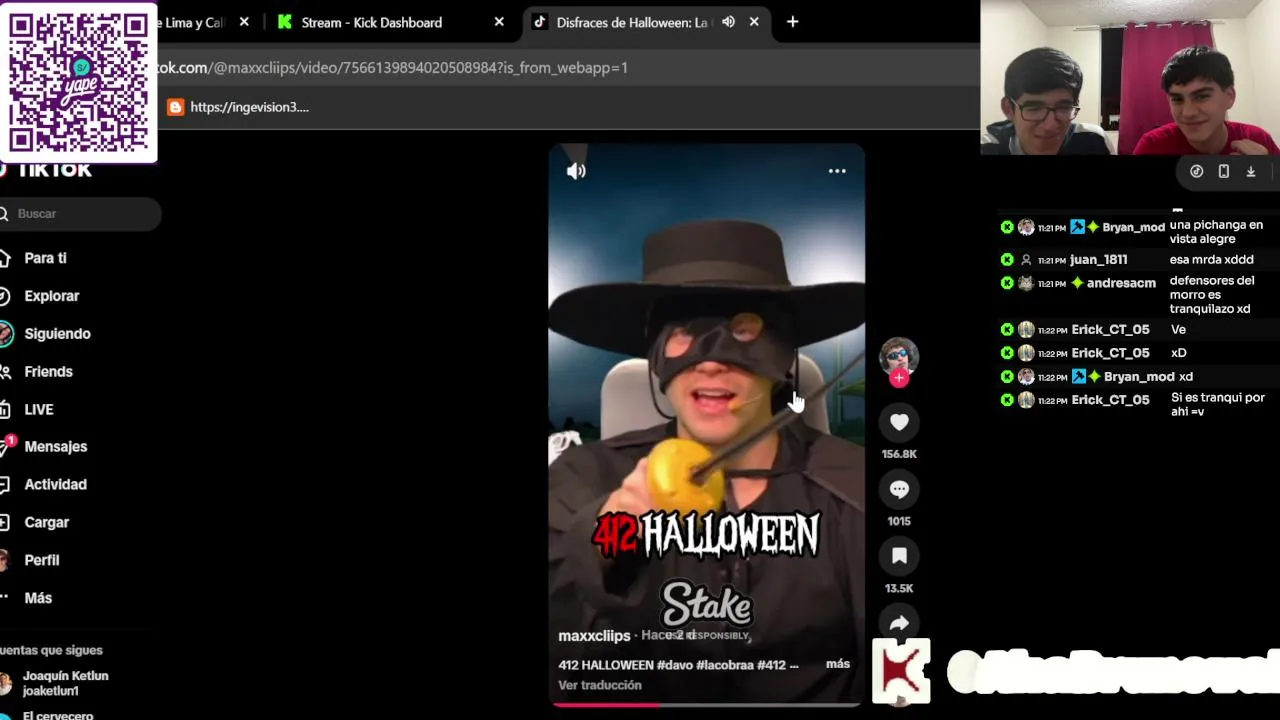Open the Para ti feed

click(45, 258)
